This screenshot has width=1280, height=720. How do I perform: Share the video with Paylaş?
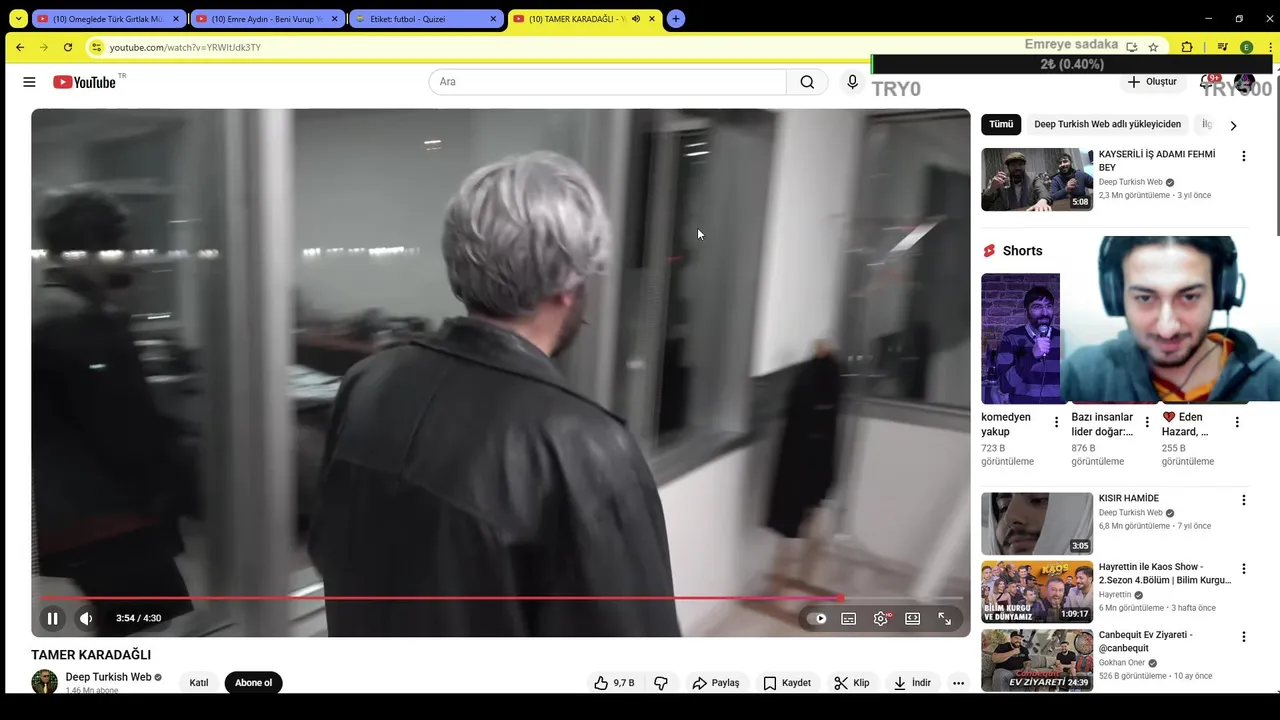[716, 683]
